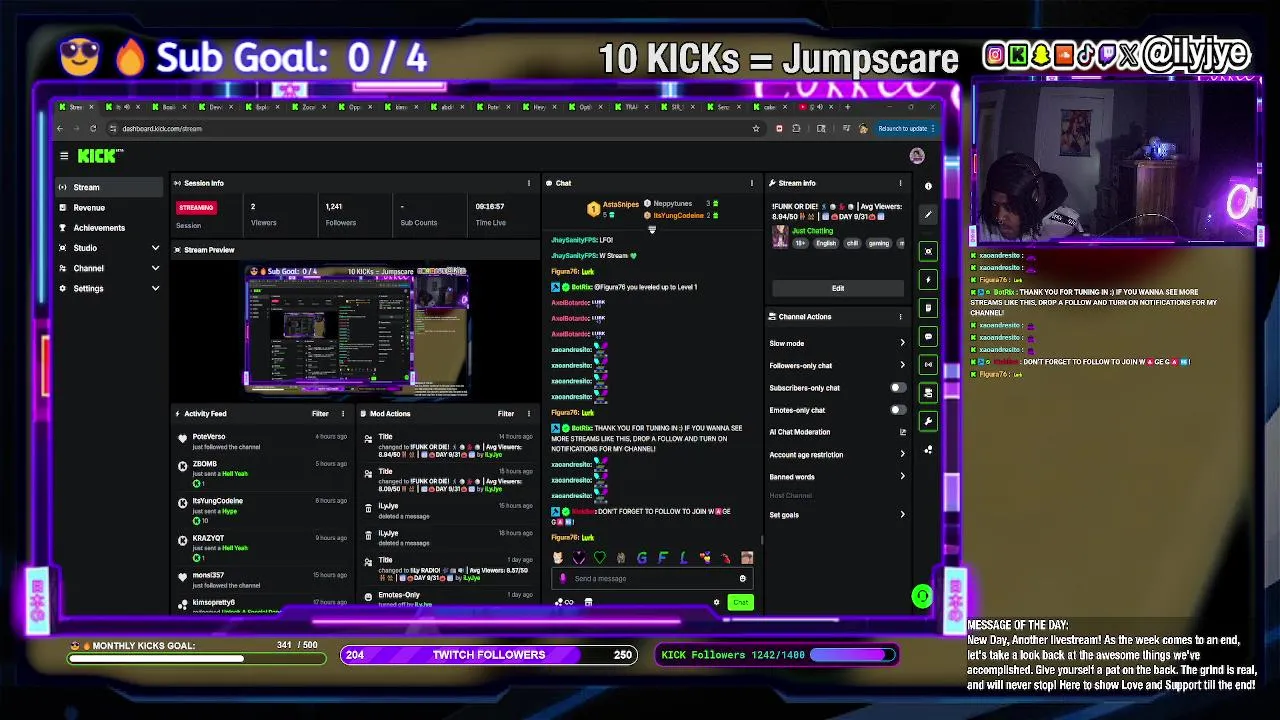Click the browser back arrow
This screenshot has width=1280, height=720.
coord(60,128)
